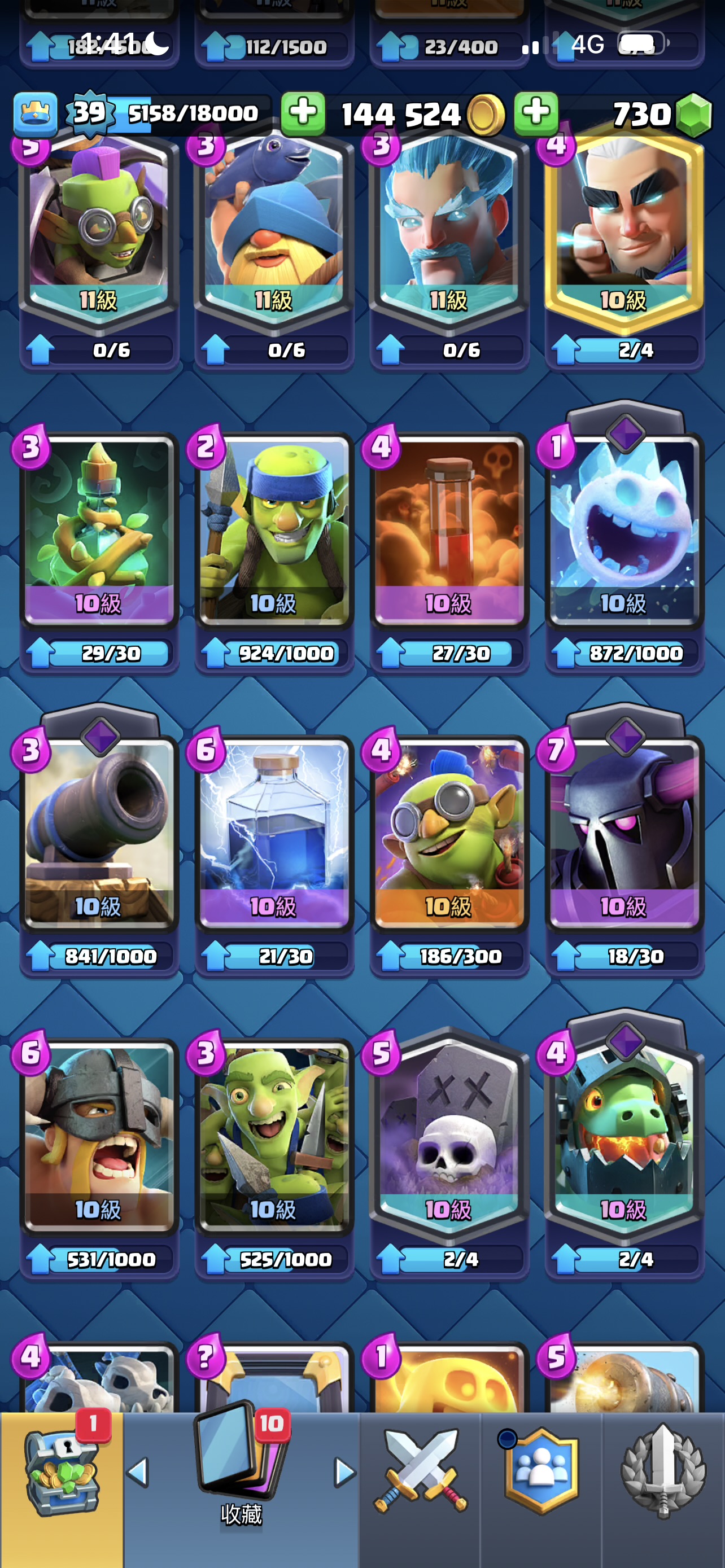725x1568 pixels.
Task: Tap the gold coin icon
Action: coord(486,115)
